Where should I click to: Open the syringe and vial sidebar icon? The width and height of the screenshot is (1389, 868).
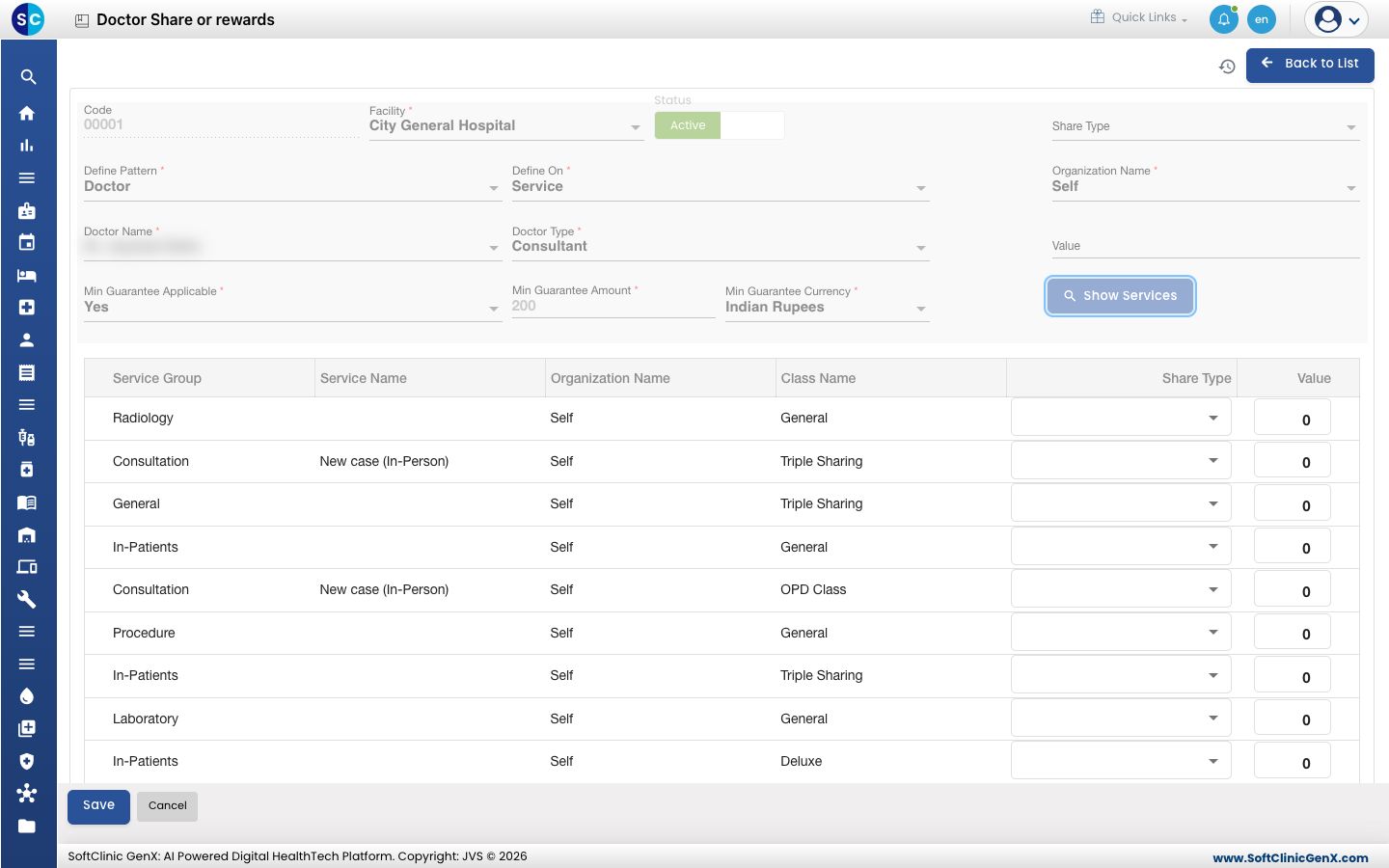coord(27,437)
